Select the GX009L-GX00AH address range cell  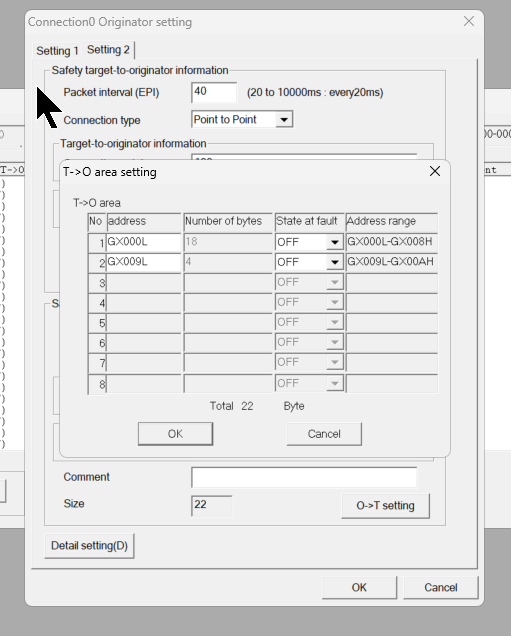[x=392, y=262]
